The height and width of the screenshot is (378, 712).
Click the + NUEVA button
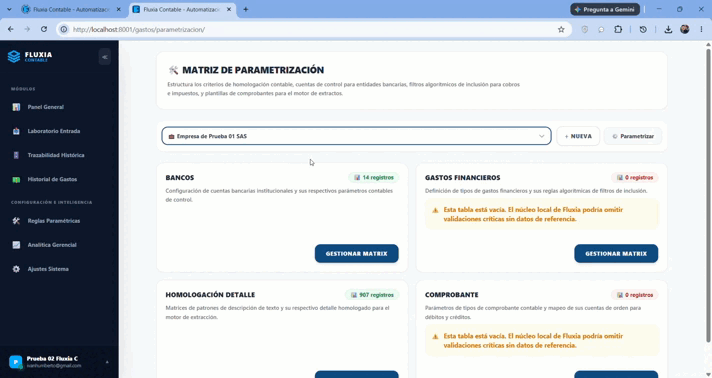coord(578,136)
